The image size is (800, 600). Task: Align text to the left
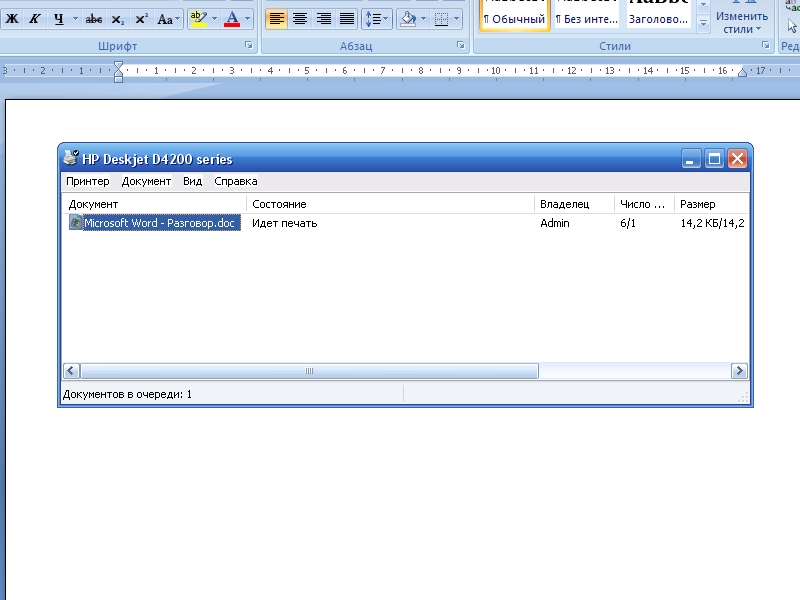(x=277, y=19)
